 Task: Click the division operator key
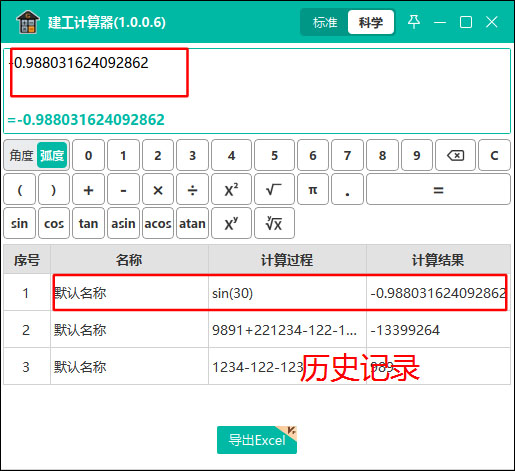click(192, 189)
